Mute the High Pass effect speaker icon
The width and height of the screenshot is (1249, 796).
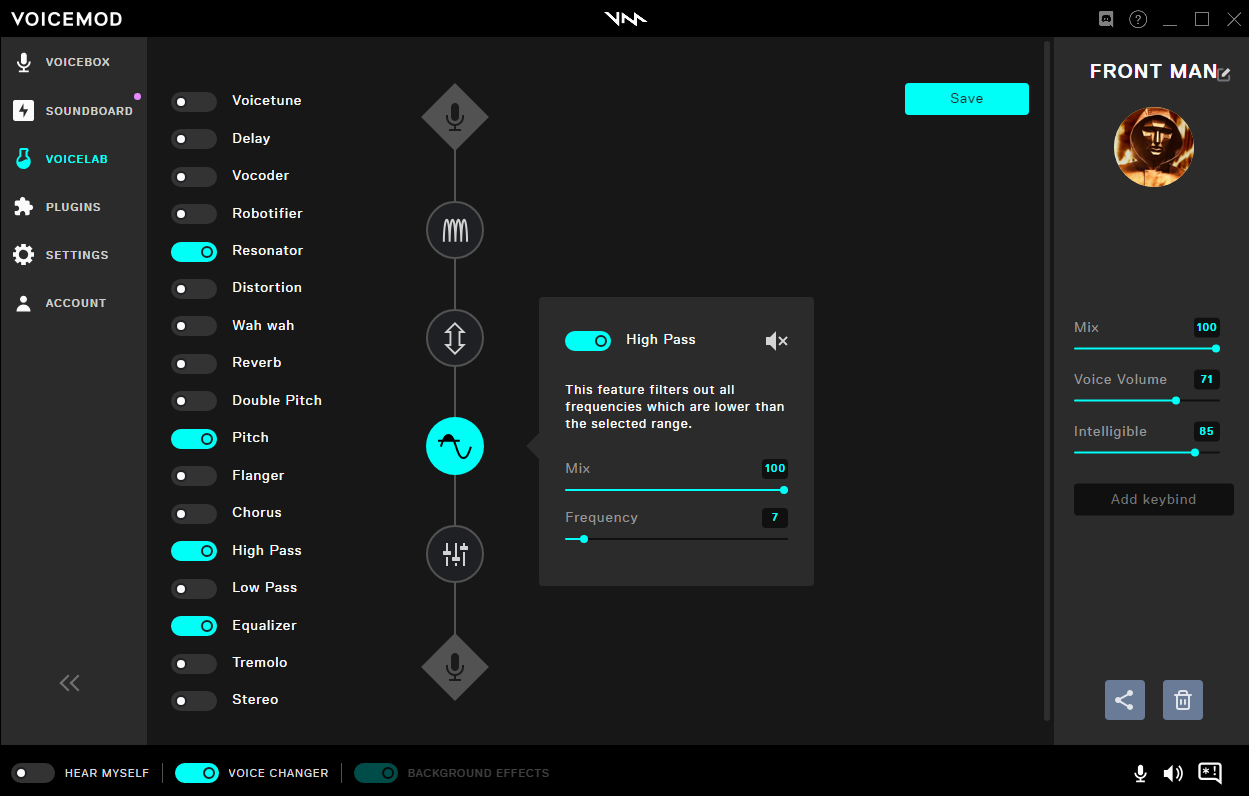coord(776,341)
